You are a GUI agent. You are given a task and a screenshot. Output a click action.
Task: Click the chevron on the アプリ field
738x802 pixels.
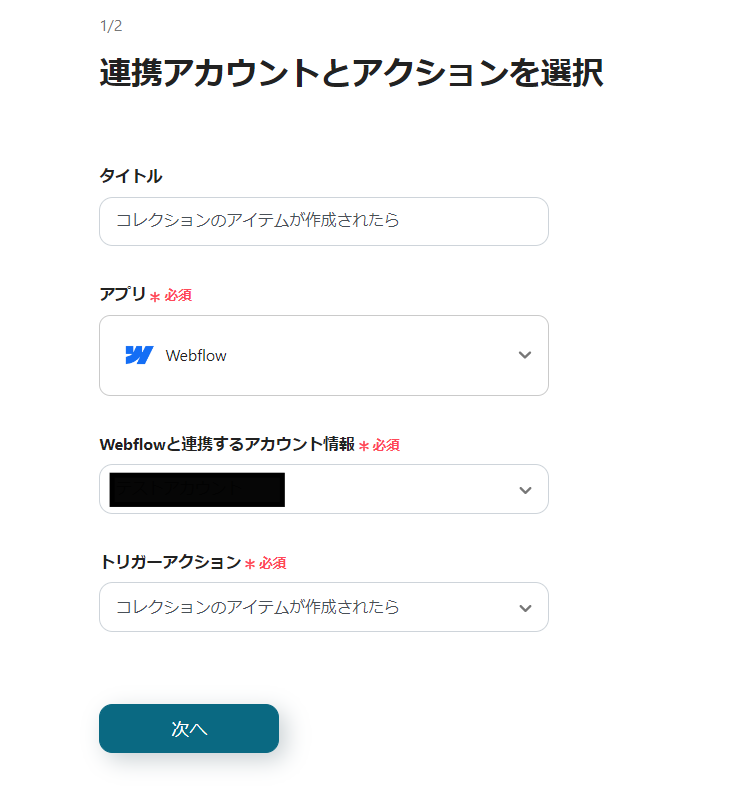(x=524, y=355)
